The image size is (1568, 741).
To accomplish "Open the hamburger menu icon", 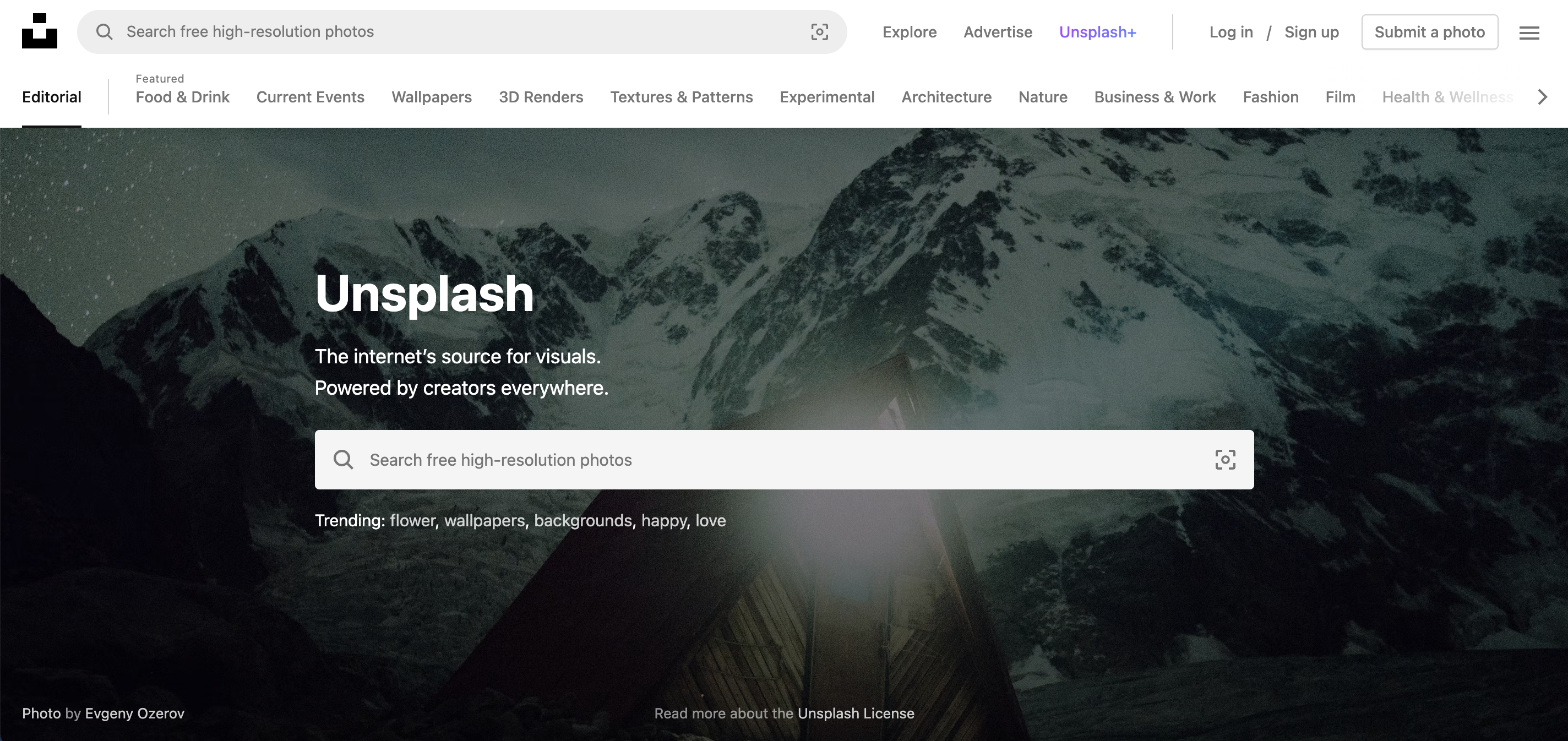I will click(1529, 33).
